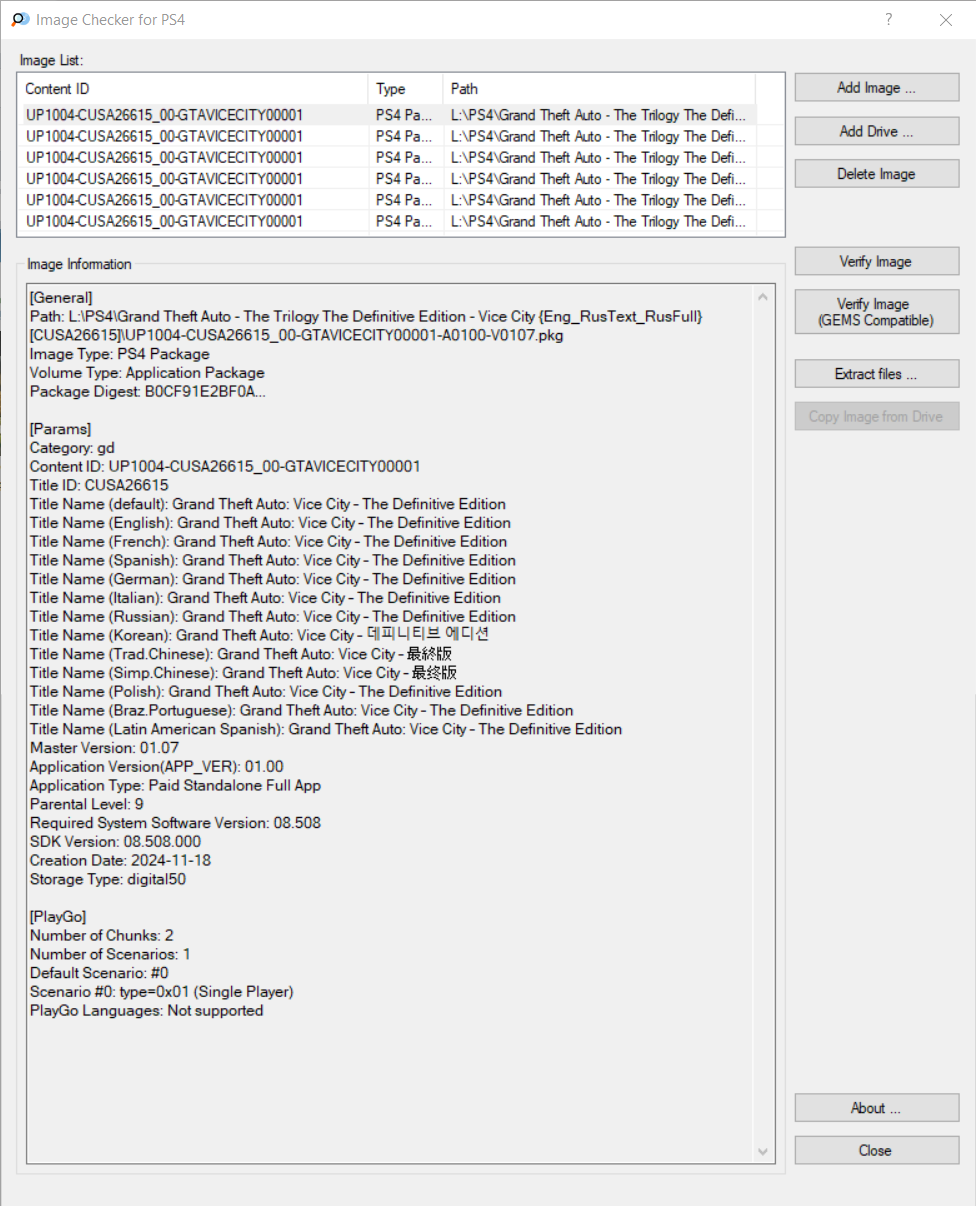Click the Delete Image button
The width and height of the screenshot is (976, 1206).
877,174
